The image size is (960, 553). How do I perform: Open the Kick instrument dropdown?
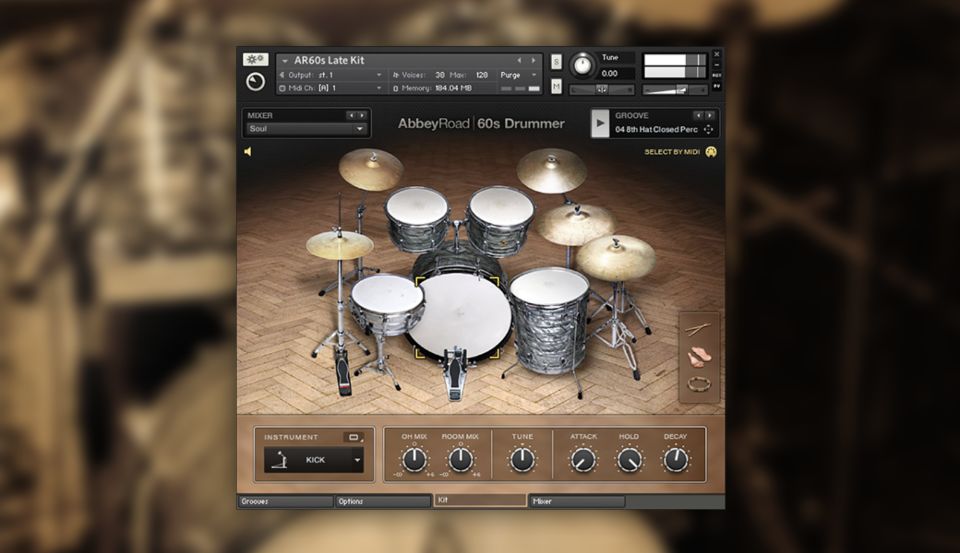313,460
